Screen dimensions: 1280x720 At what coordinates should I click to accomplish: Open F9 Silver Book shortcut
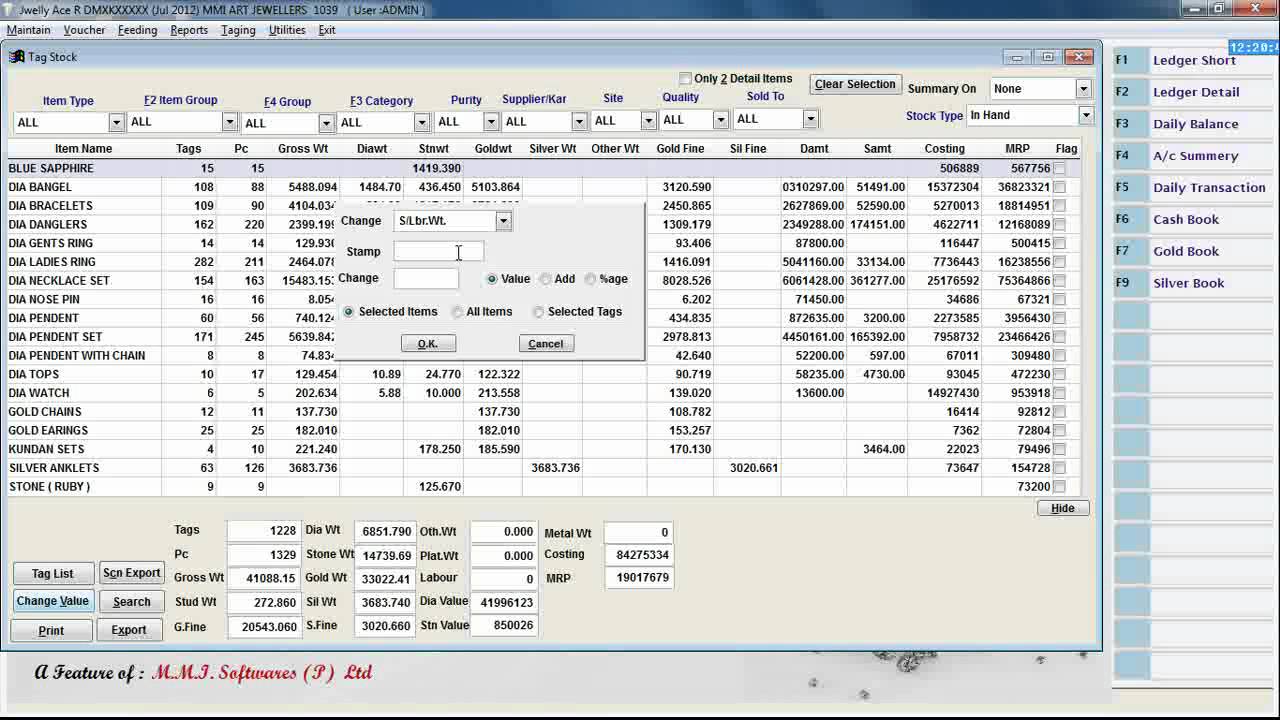[x=1195, y=284]
